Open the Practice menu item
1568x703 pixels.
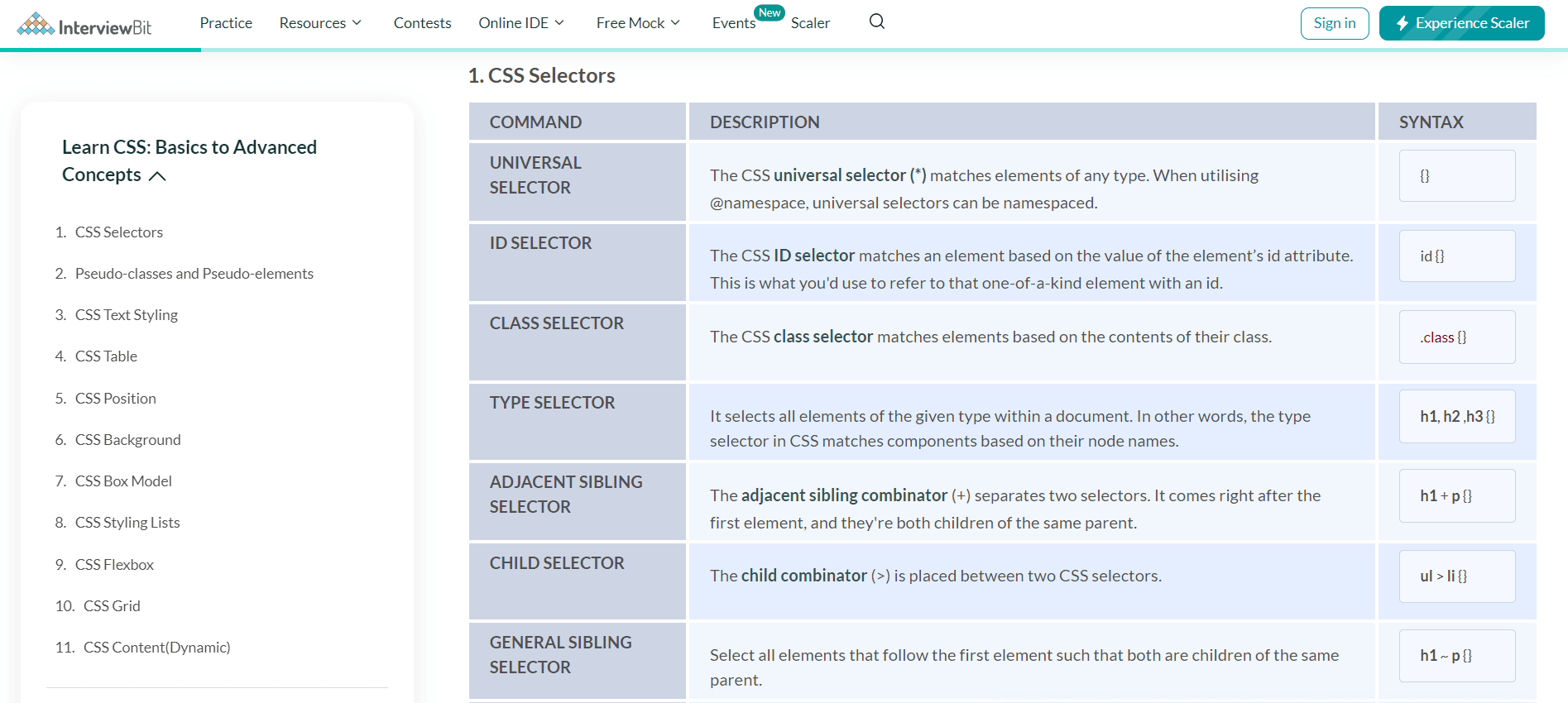(x=226, y=23)
